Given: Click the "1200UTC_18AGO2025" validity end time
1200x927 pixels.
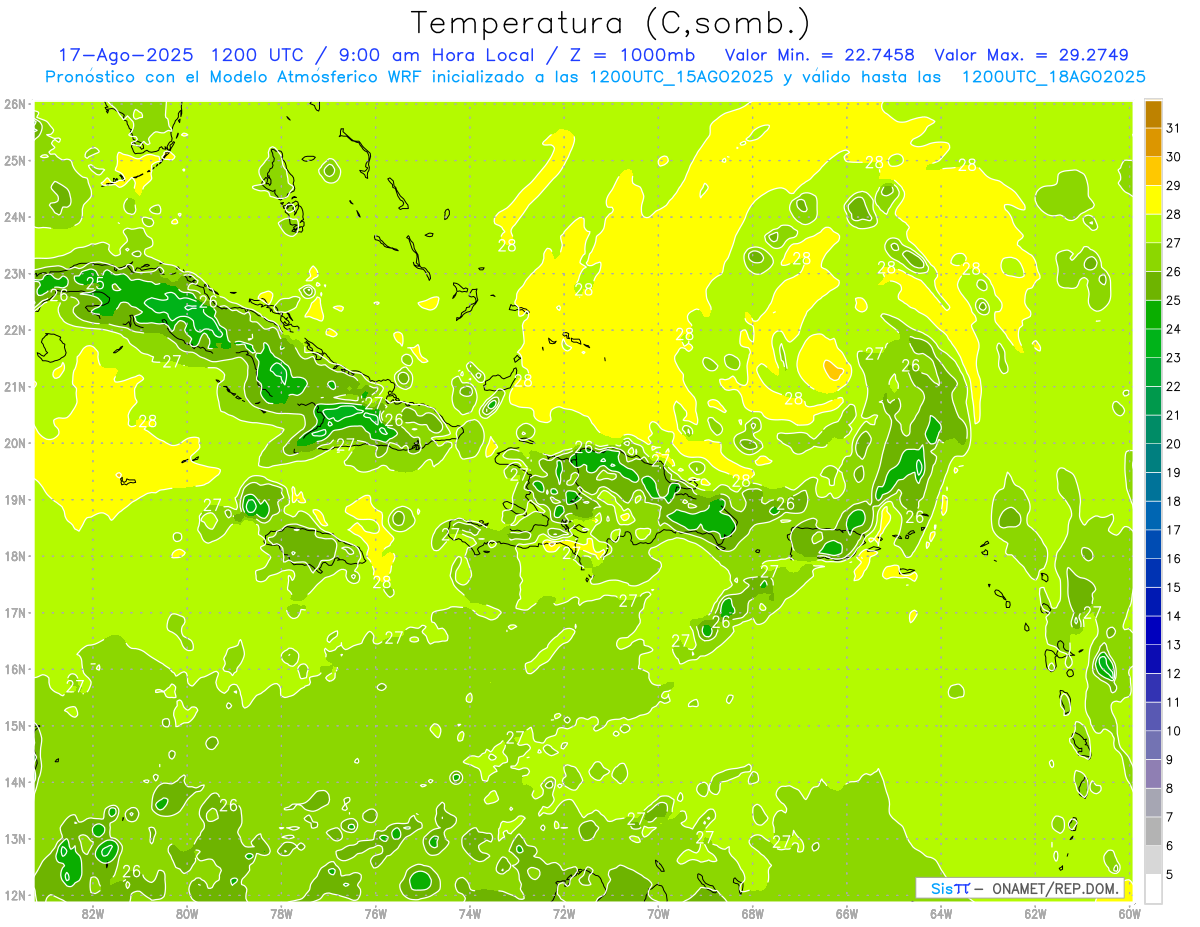Looking at the screenshot, I should pyautogui.click(x=1053, y=77).
